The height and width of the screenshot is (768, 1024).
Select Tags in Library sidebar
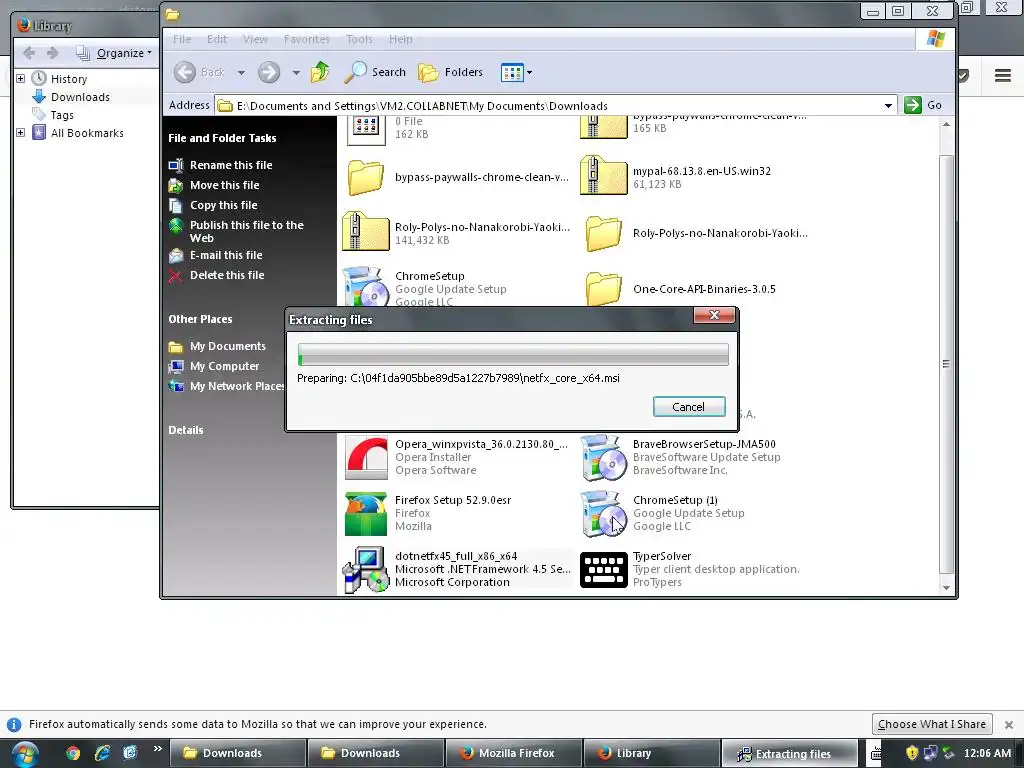(62, 115)
